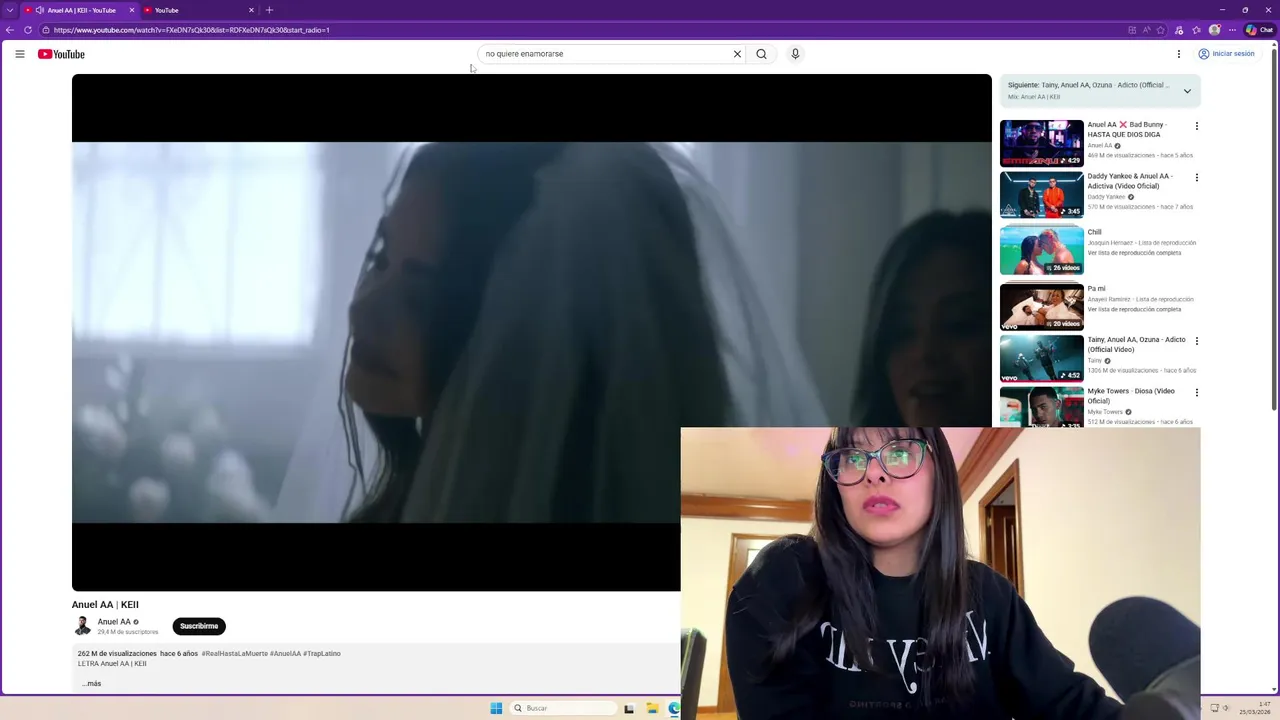The image size is (1280, 720).
Task: Open options menu for HASTA QUE DIOS DIGA
Action: pos(1196,126)
